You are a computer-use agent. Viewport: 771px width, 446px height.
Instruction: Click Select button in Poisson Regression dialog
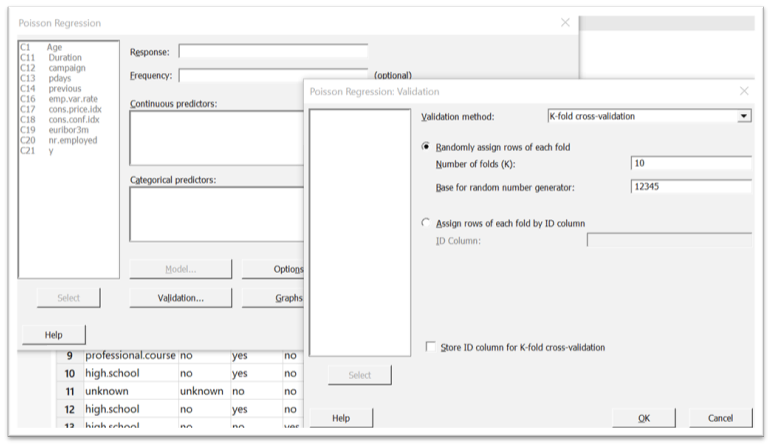(68, 297)
